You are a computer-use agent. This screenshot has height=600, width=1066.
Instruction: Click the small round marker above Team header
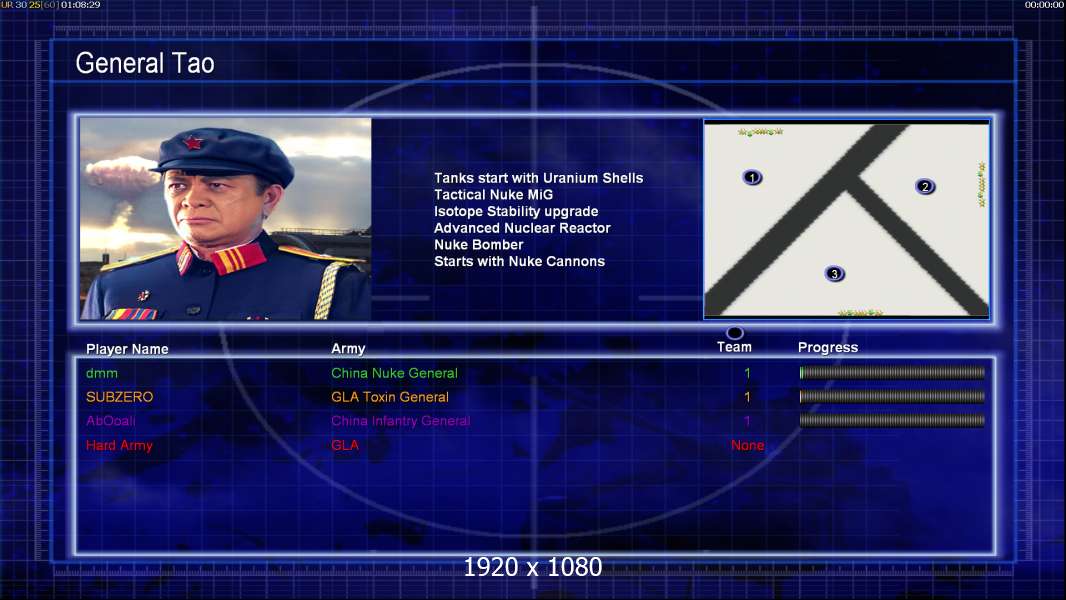click(735, 332)
